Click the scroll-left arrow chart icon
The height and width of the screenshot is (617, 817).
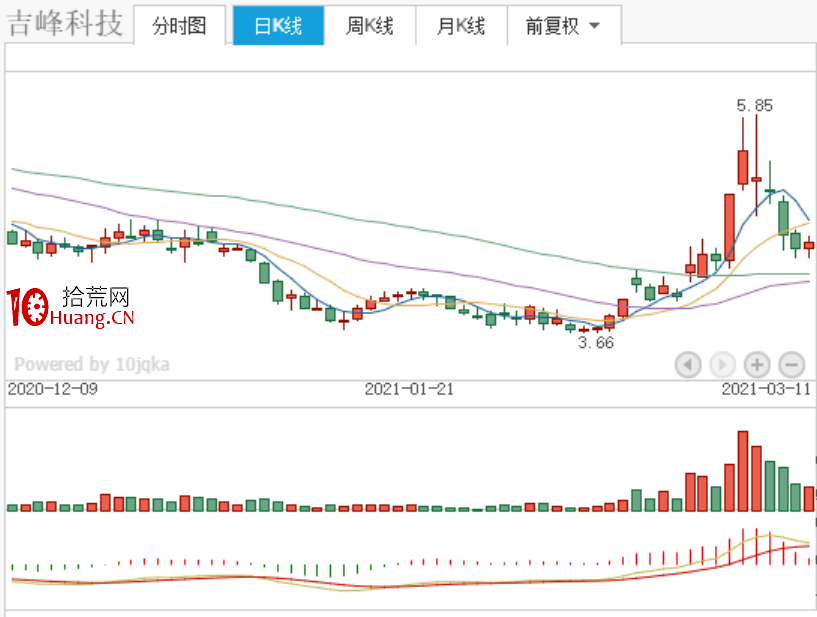click(688, 364)
